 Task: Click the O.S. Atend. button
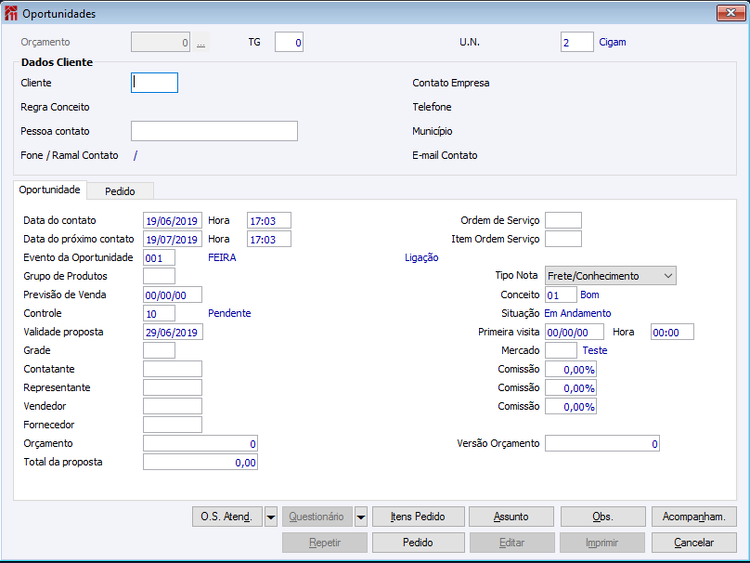coord(227,517)
